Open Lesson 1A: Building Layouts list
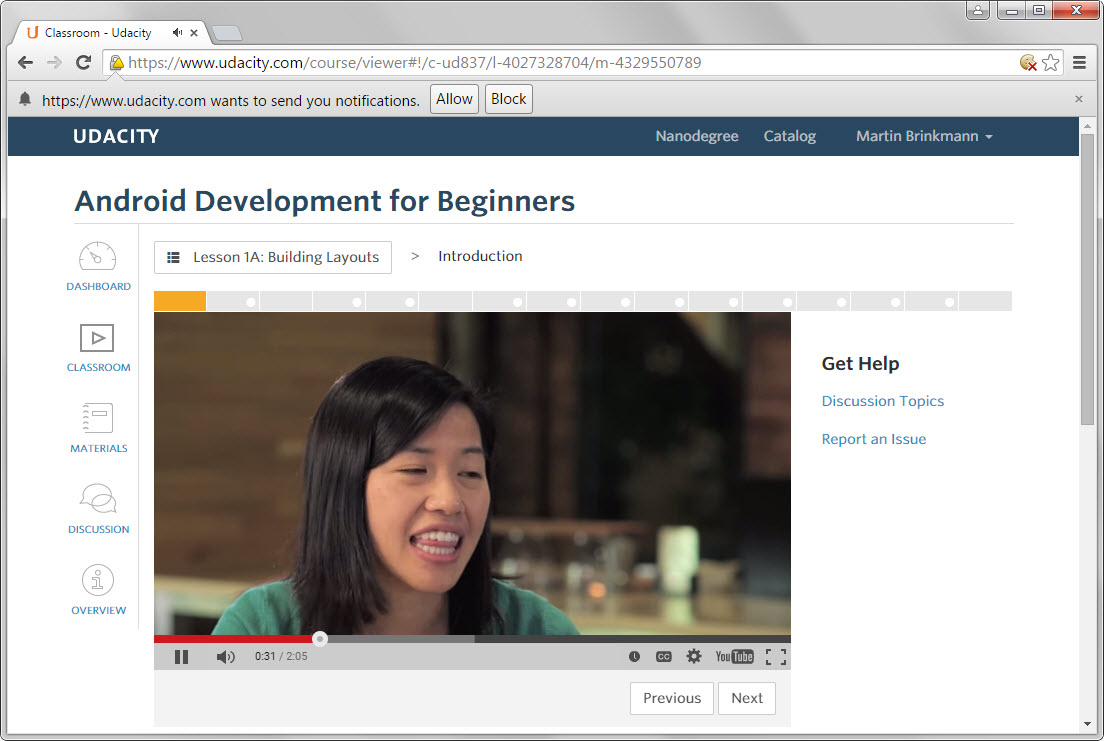 point(272,257)
